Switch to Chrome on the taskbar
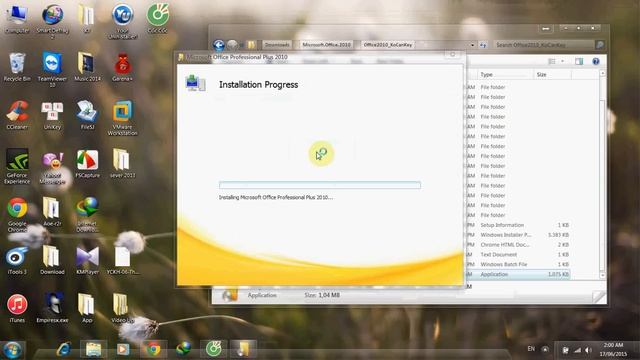The image size is (640, 360). [x=153, y=349]
